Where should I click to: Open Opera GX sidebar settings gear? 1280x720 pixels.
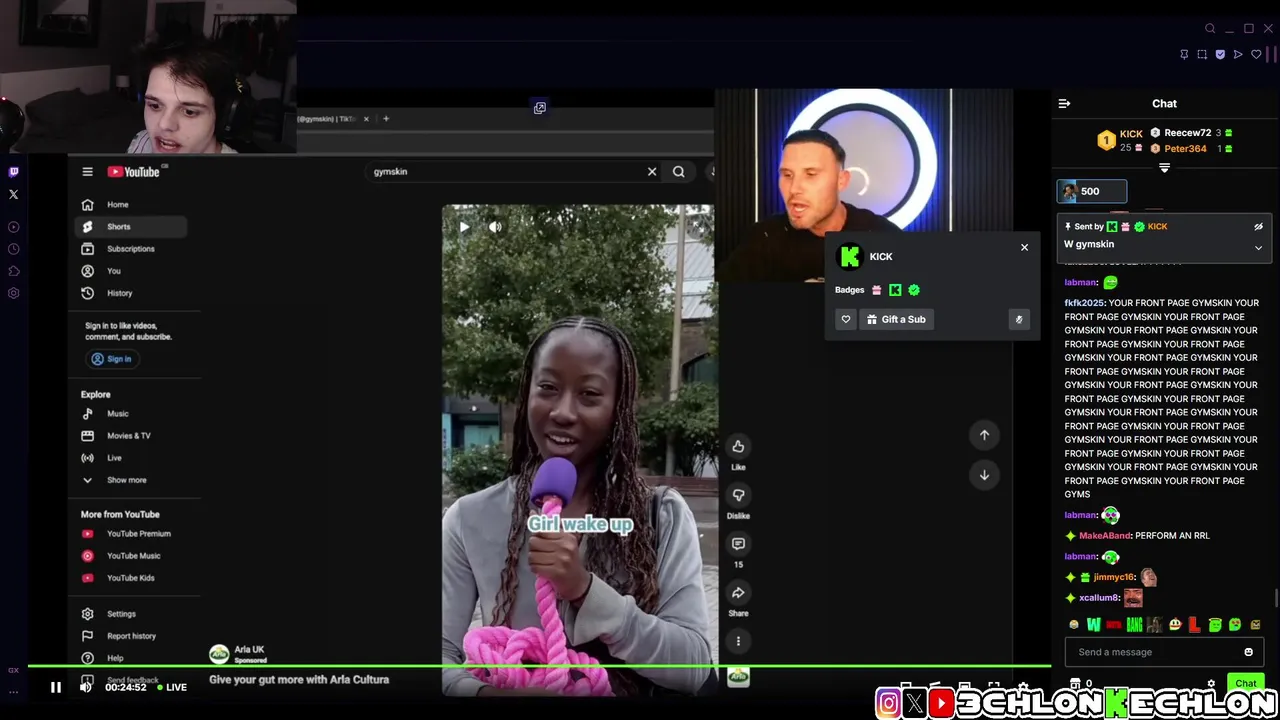[x=13, y=293]
